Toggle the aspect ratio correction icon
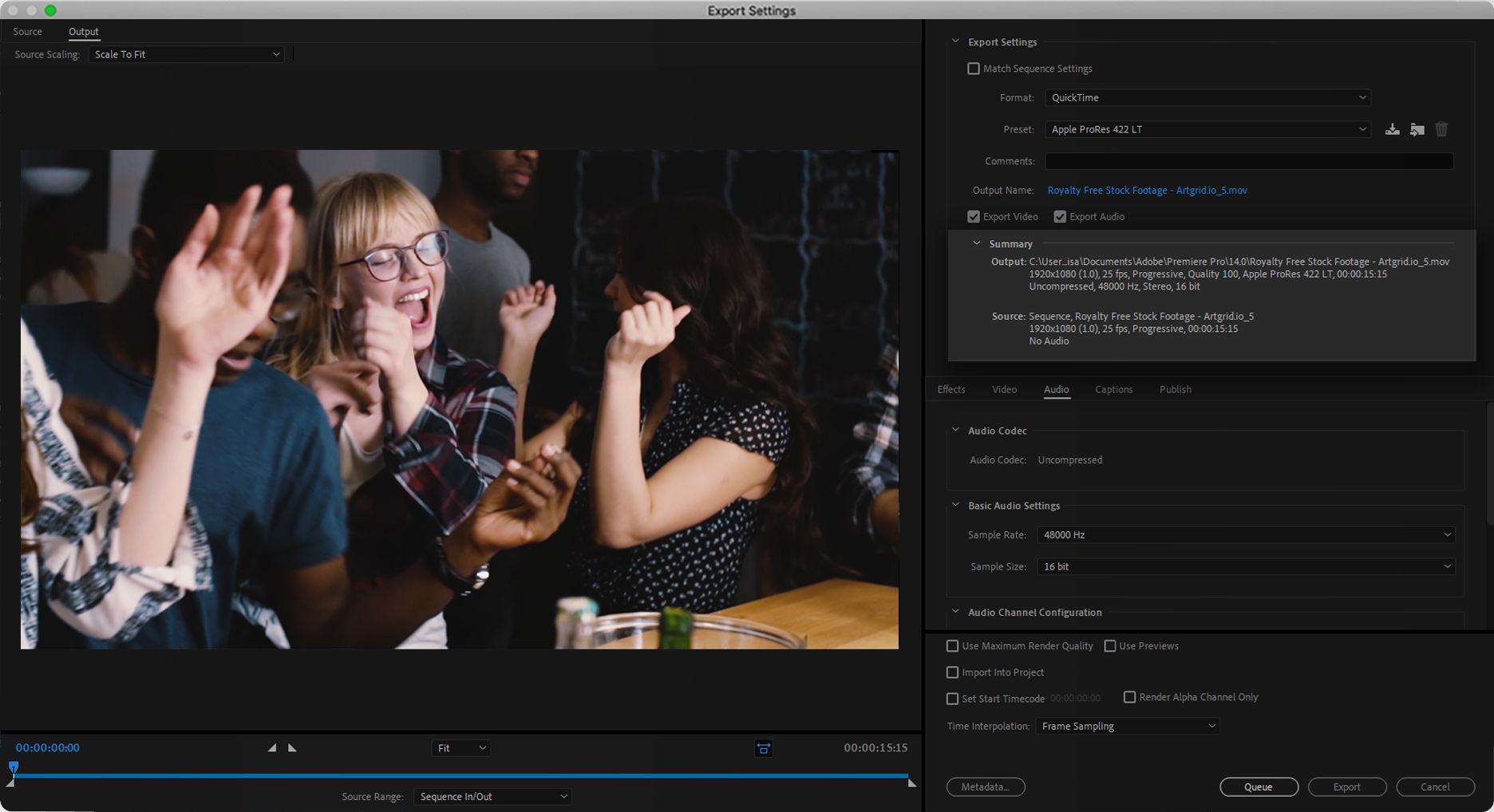The width and height of the screenshot is (1494, 812). [763, 748]
